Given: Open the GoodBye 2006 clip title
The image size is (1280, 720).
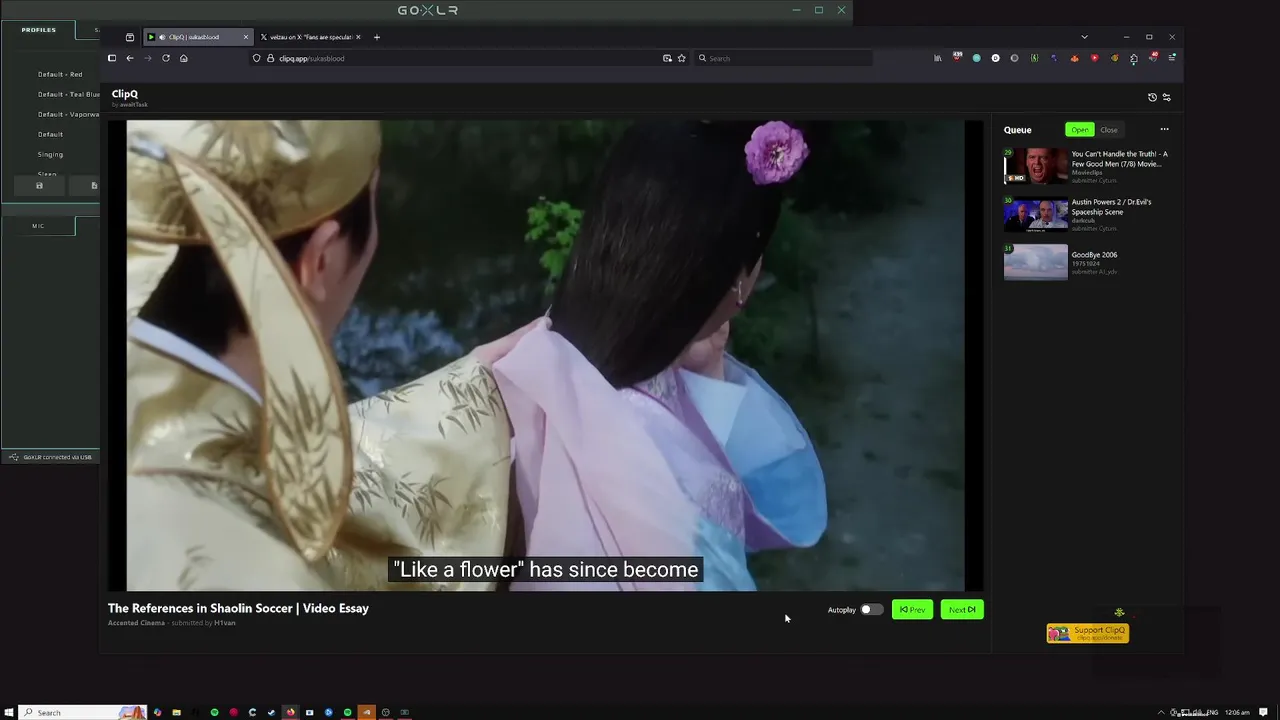Looking at the screenshot, I should pyautogui.click(x=1094, y=255).
